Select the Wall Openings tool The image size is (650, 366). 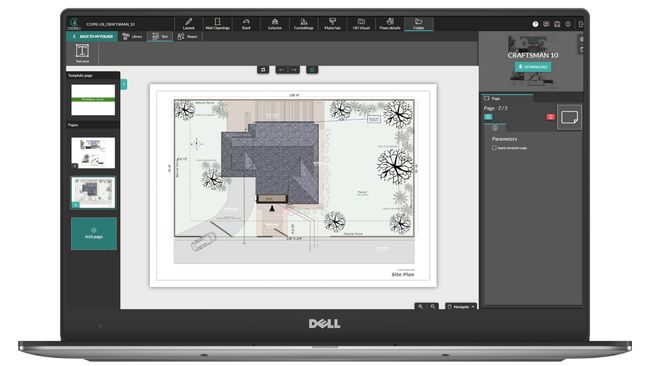[217, 24]
